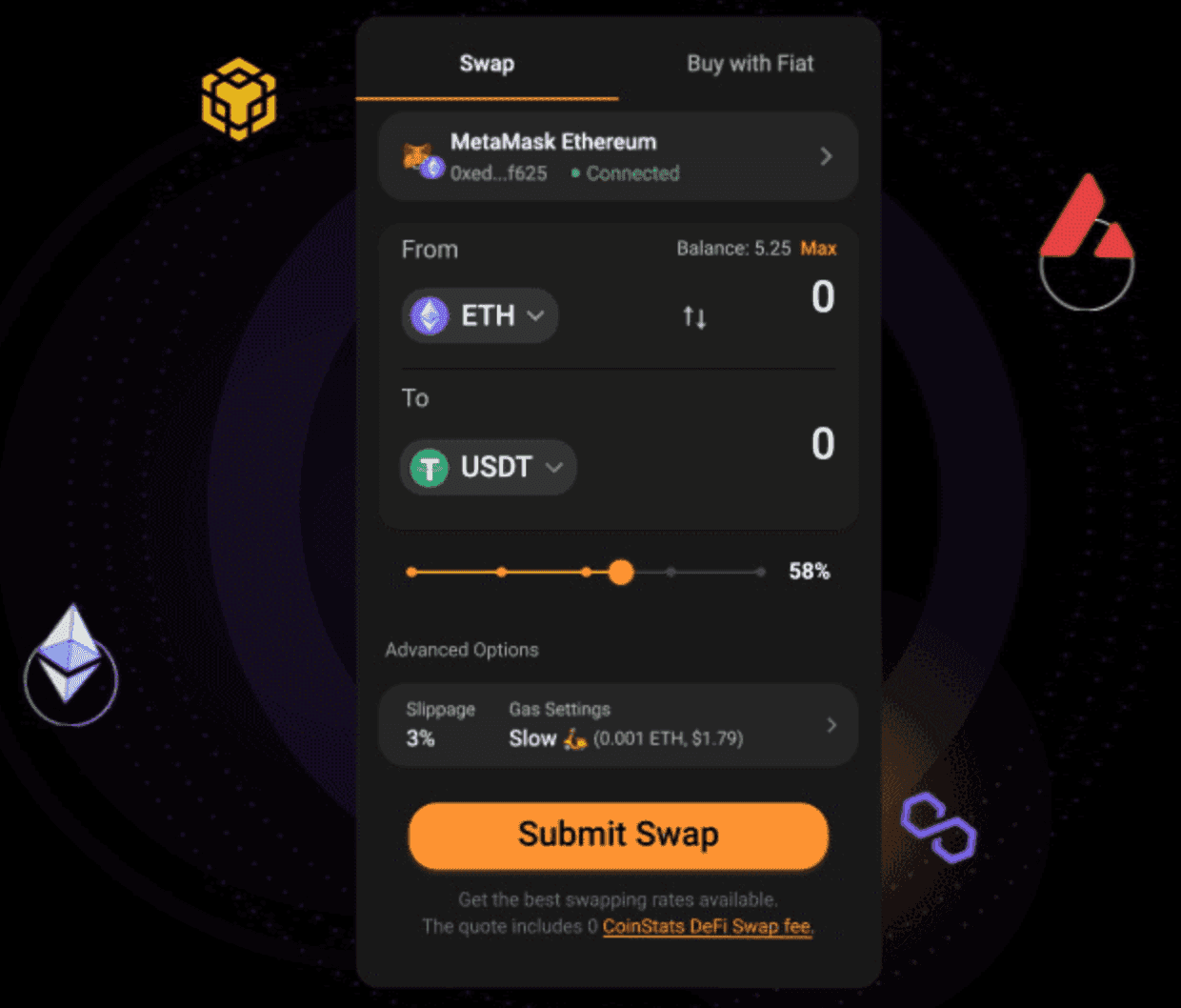
Task: Click the BNB cube logo icon
Action: click(x=238, y=98)
